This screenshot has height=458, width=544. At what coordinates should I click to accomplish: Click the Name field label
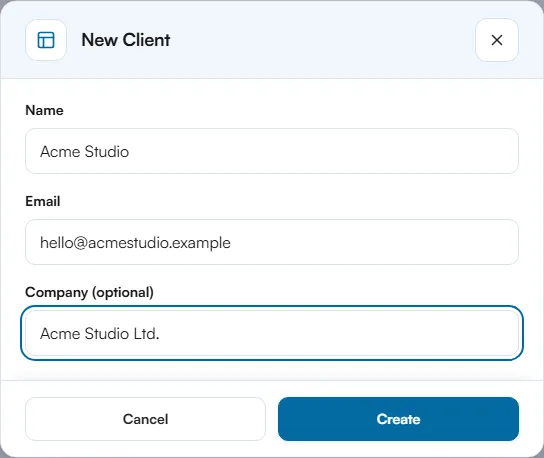44,110
